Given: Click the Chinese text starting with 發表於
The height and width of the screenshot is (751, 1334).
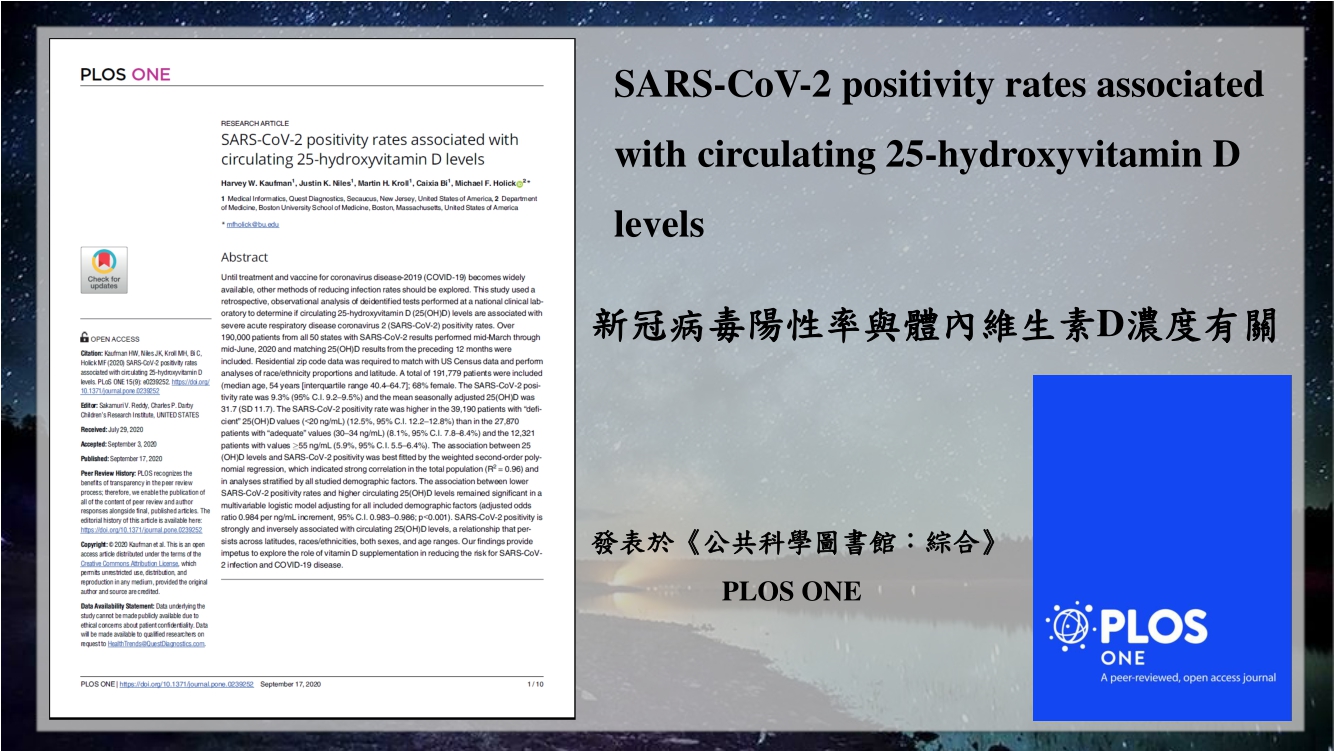Looking at the screenshot, I should point(794,544).
